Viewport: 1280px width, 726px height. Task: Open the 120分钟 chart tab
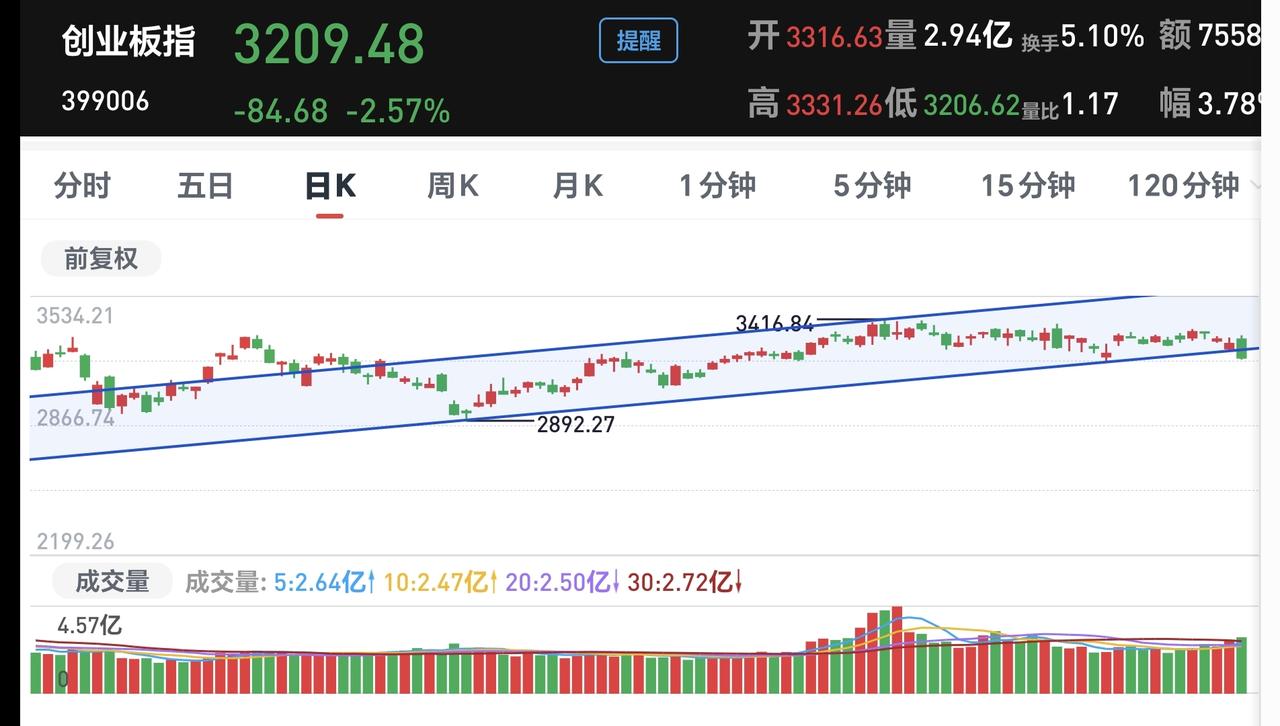(x=1185, y=186)
